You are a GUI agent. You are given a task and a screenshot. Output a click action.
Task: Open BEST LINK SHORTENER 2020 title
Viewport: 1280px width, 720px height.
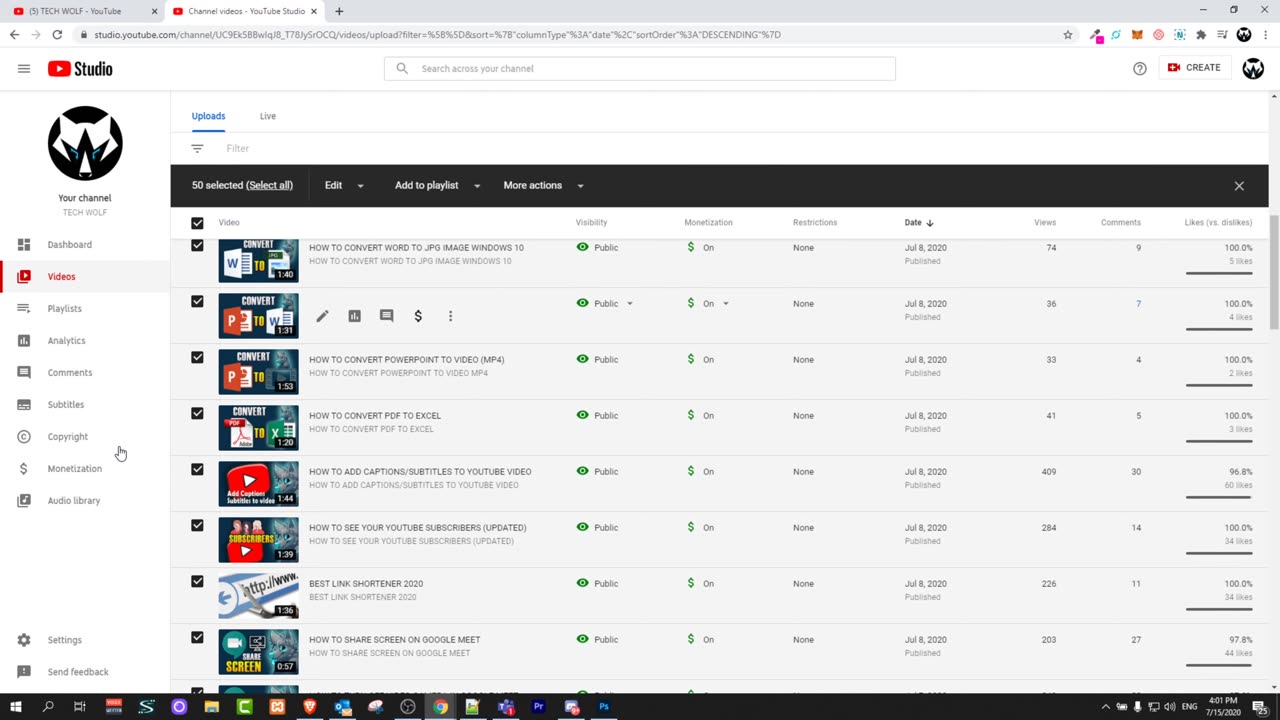coord(366,583)
